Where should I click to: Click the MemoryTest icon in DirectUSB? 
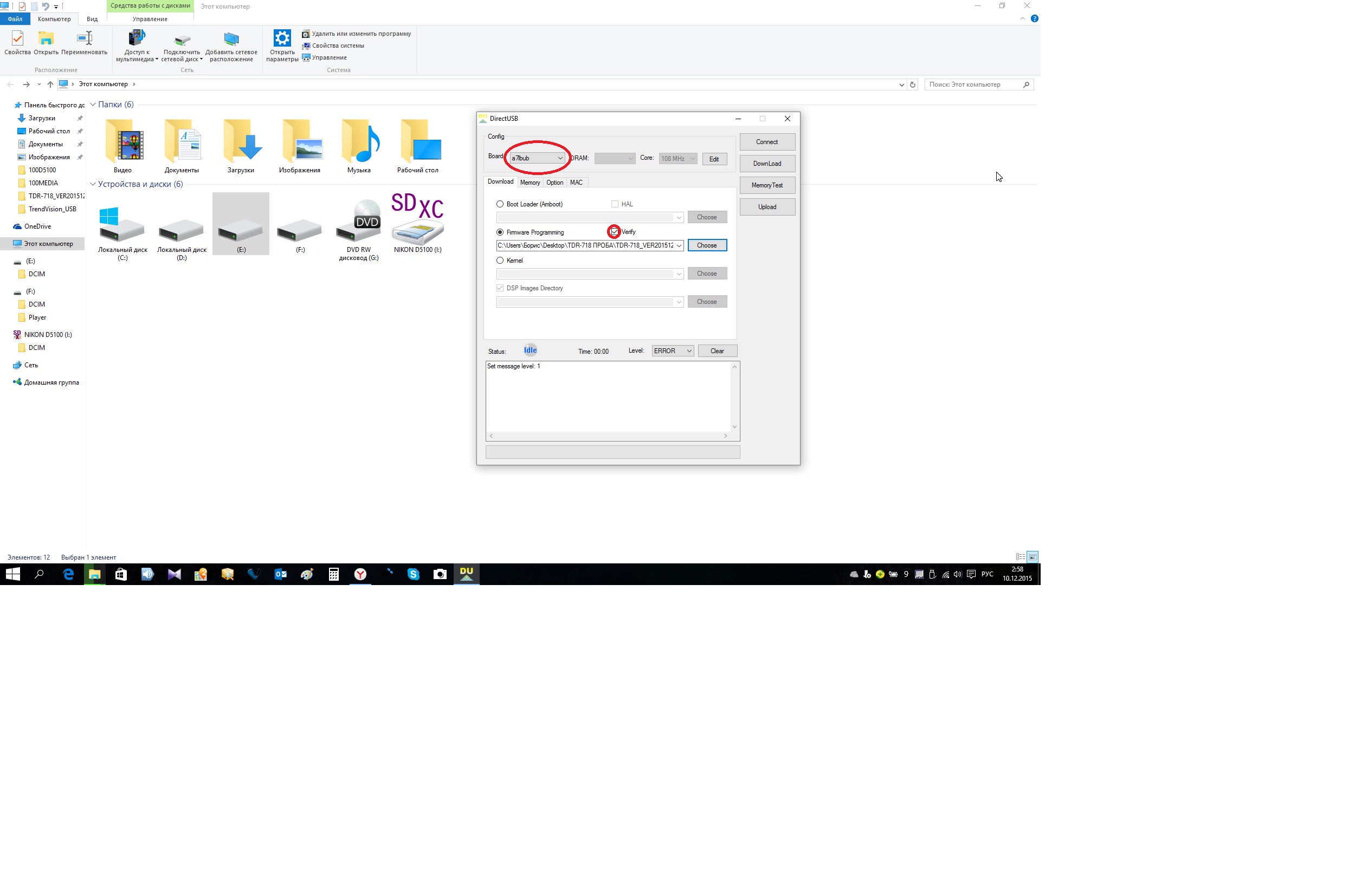[766, 184]
